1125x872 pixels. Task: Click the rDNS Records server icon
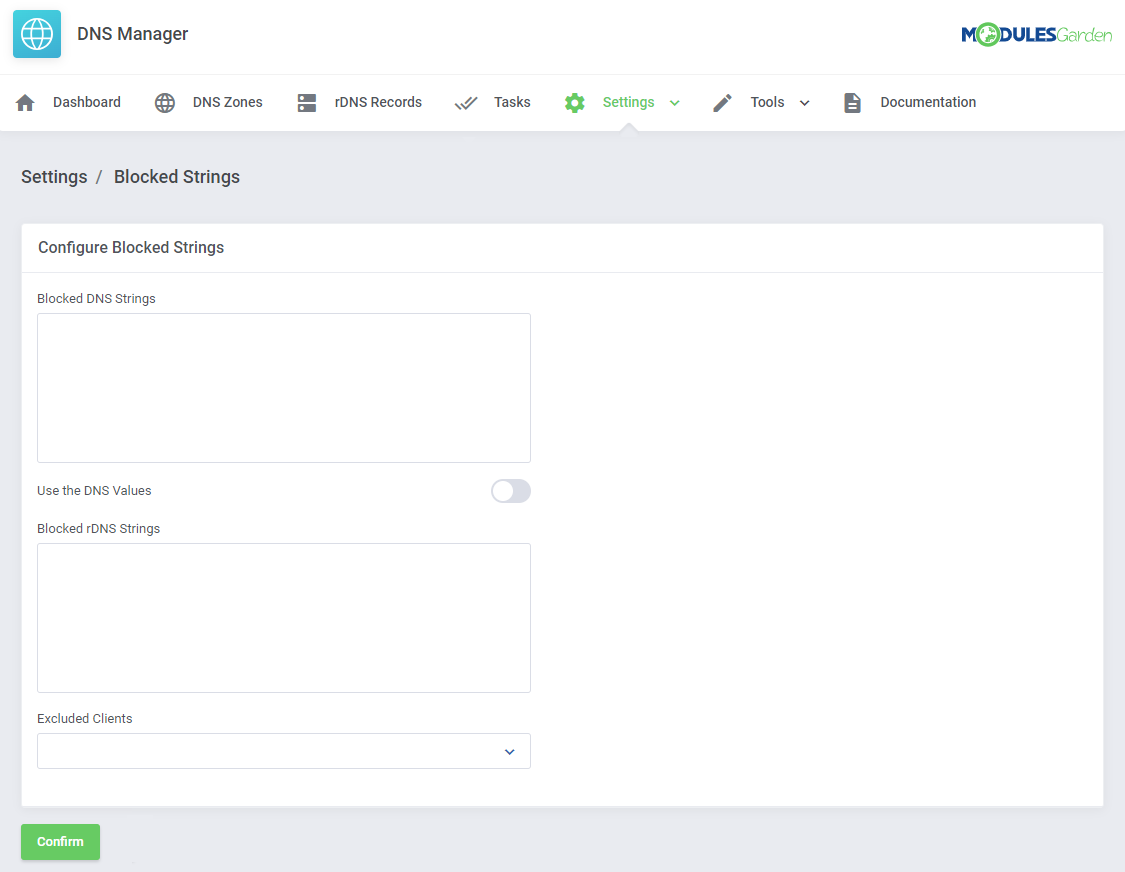307,103
